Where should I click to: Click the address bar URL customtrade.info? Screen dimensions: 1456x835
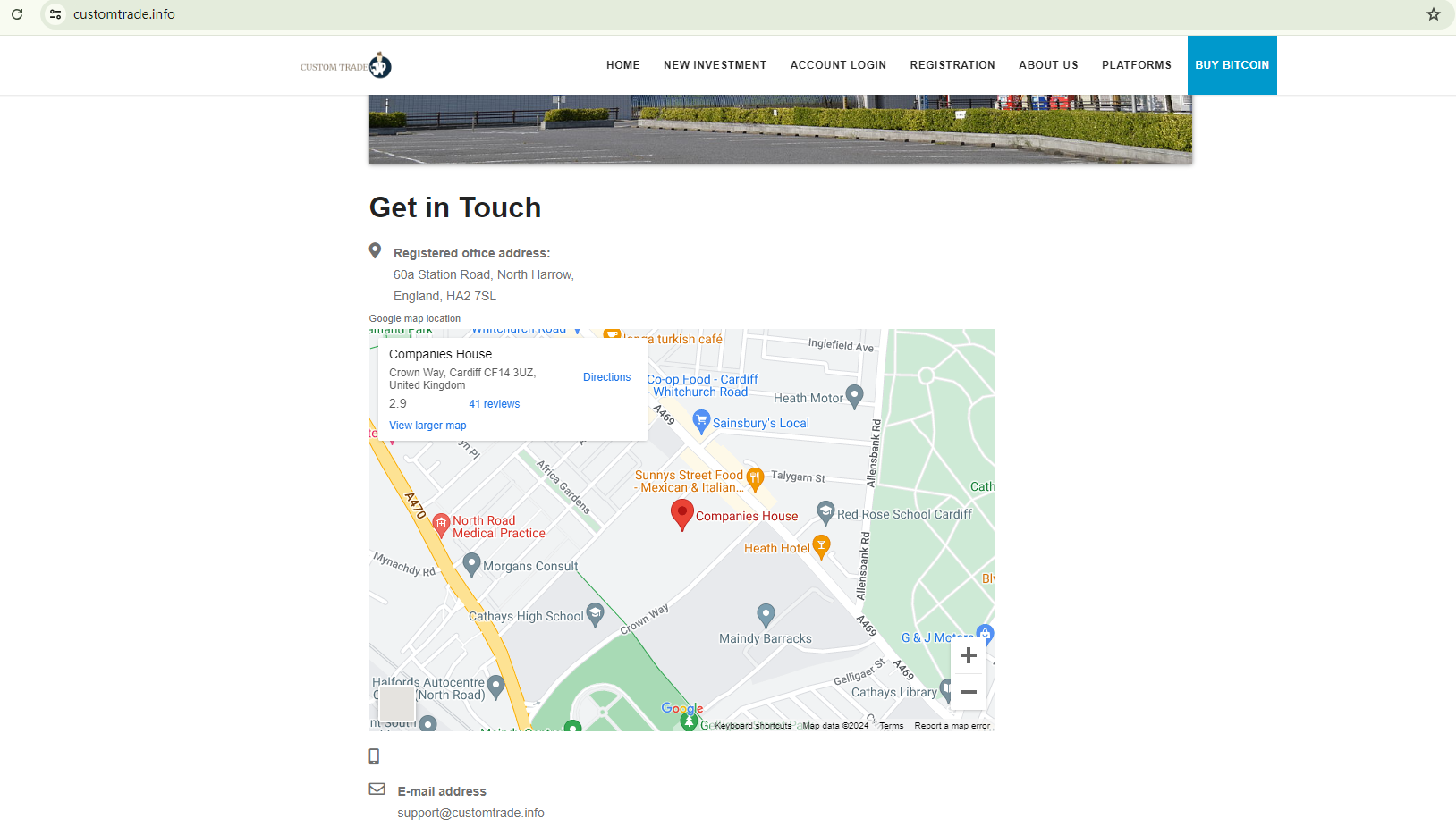pyautogui.click(x=124, y=14)
